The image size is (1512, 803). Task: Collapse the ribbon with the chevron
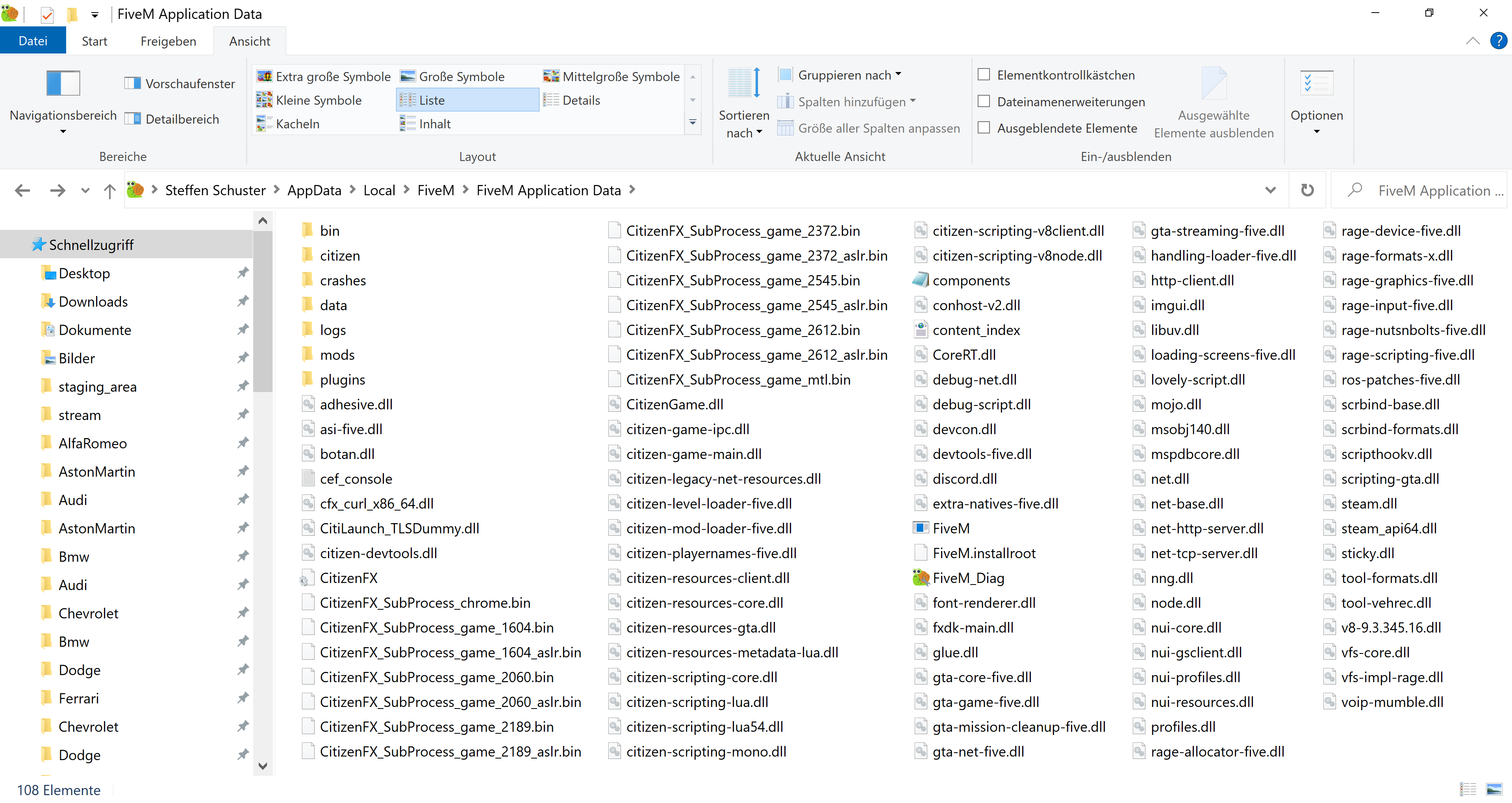click(x=1472, y=41)
